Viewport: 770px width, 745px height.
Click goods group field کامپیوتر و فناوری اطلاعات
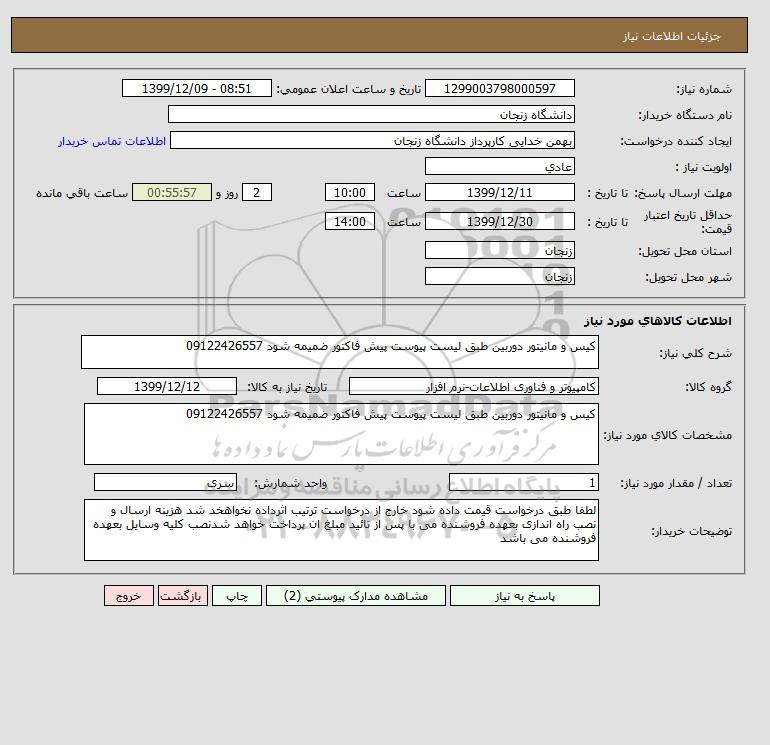[473, 386]
